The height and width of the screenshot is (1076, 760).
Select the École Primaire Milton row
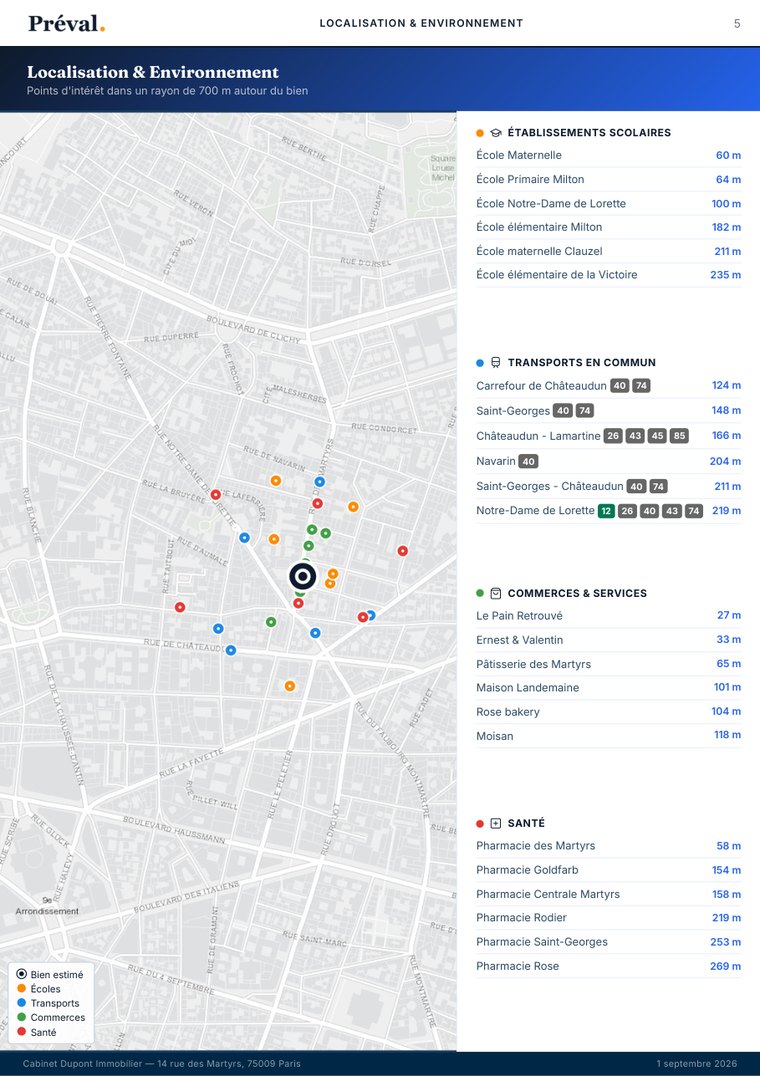608,179
